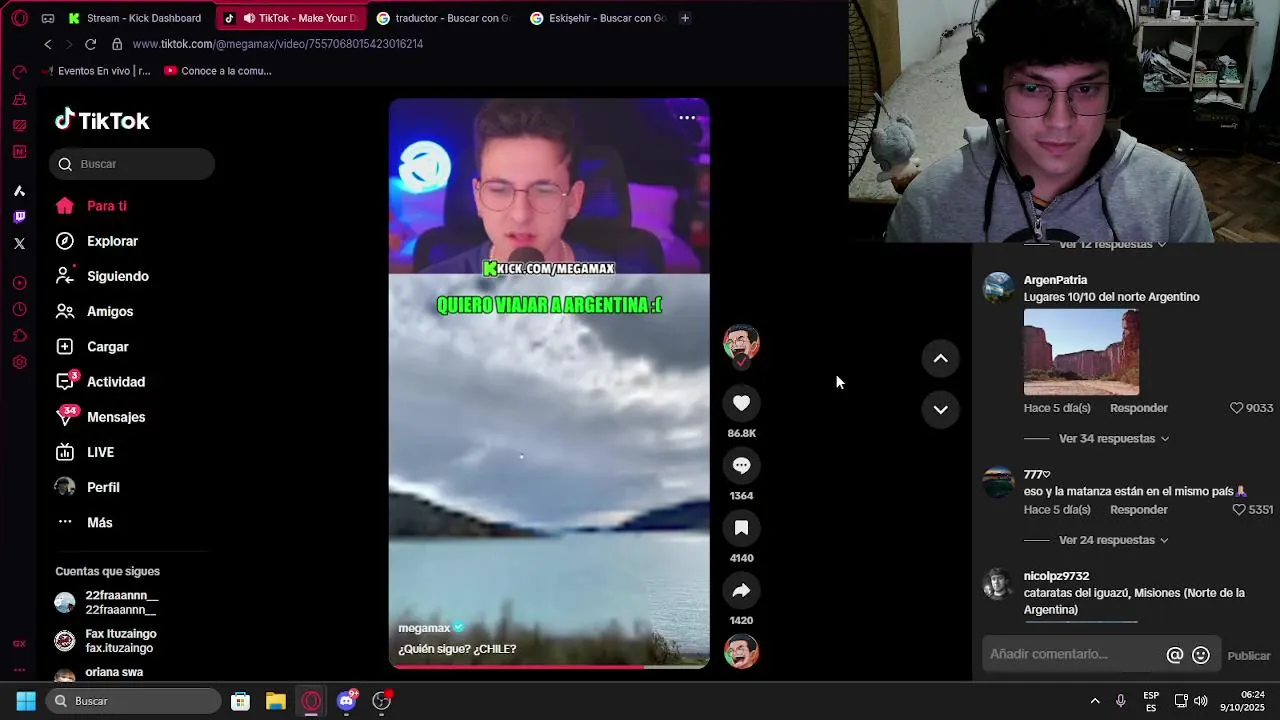Viewport: 1280px width, 720px height.
Task: Switch to traductor Google search tab
Action: pyautogui.click(x=445, y=18)
